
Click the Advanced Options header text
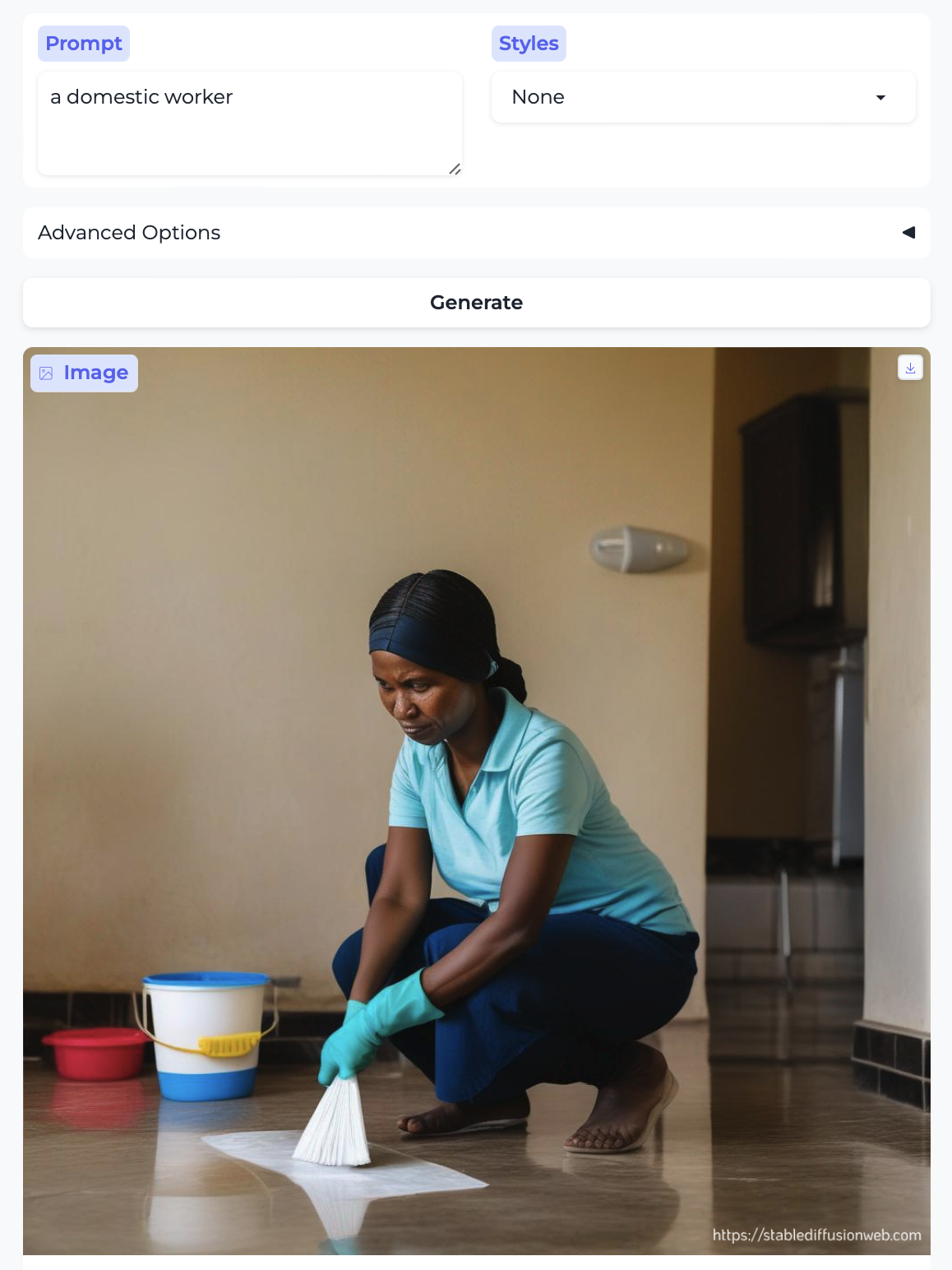point(129,233)
